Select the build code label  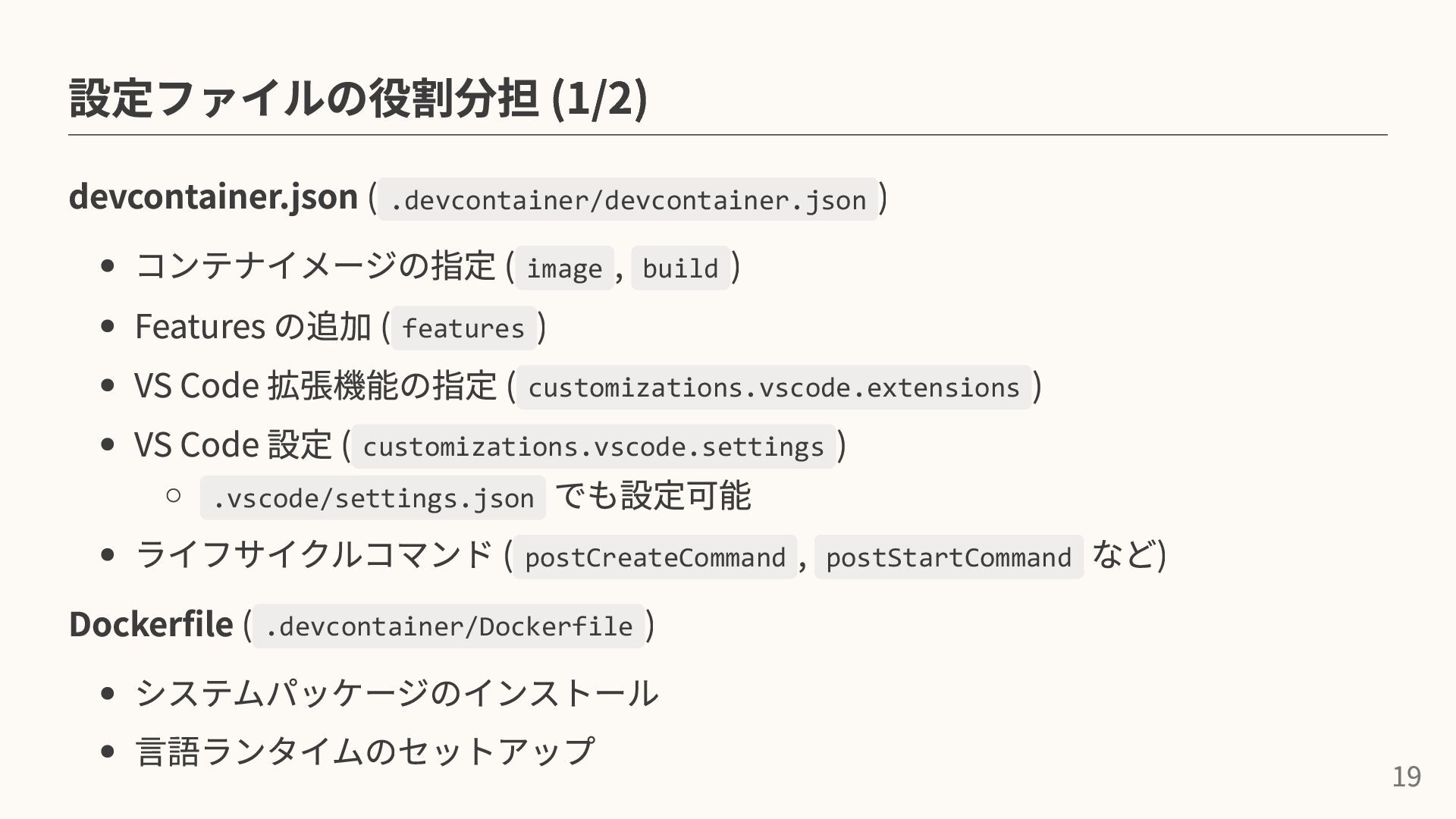680,268
